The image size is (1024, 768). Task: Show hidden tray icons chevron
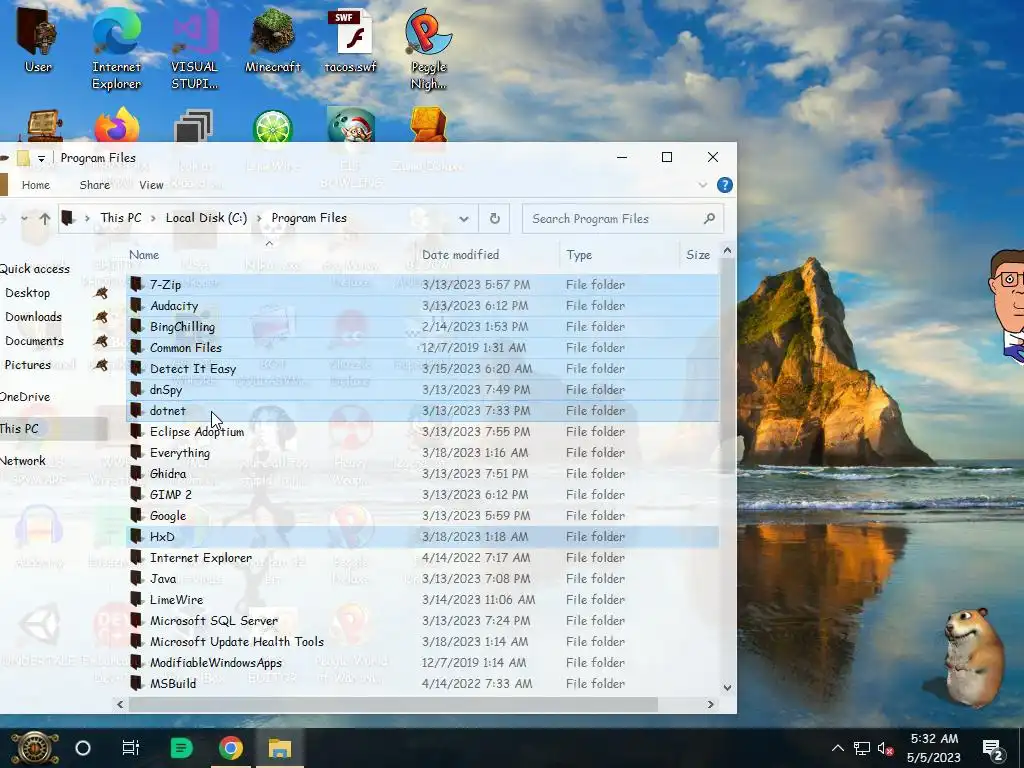coord(837,748)
